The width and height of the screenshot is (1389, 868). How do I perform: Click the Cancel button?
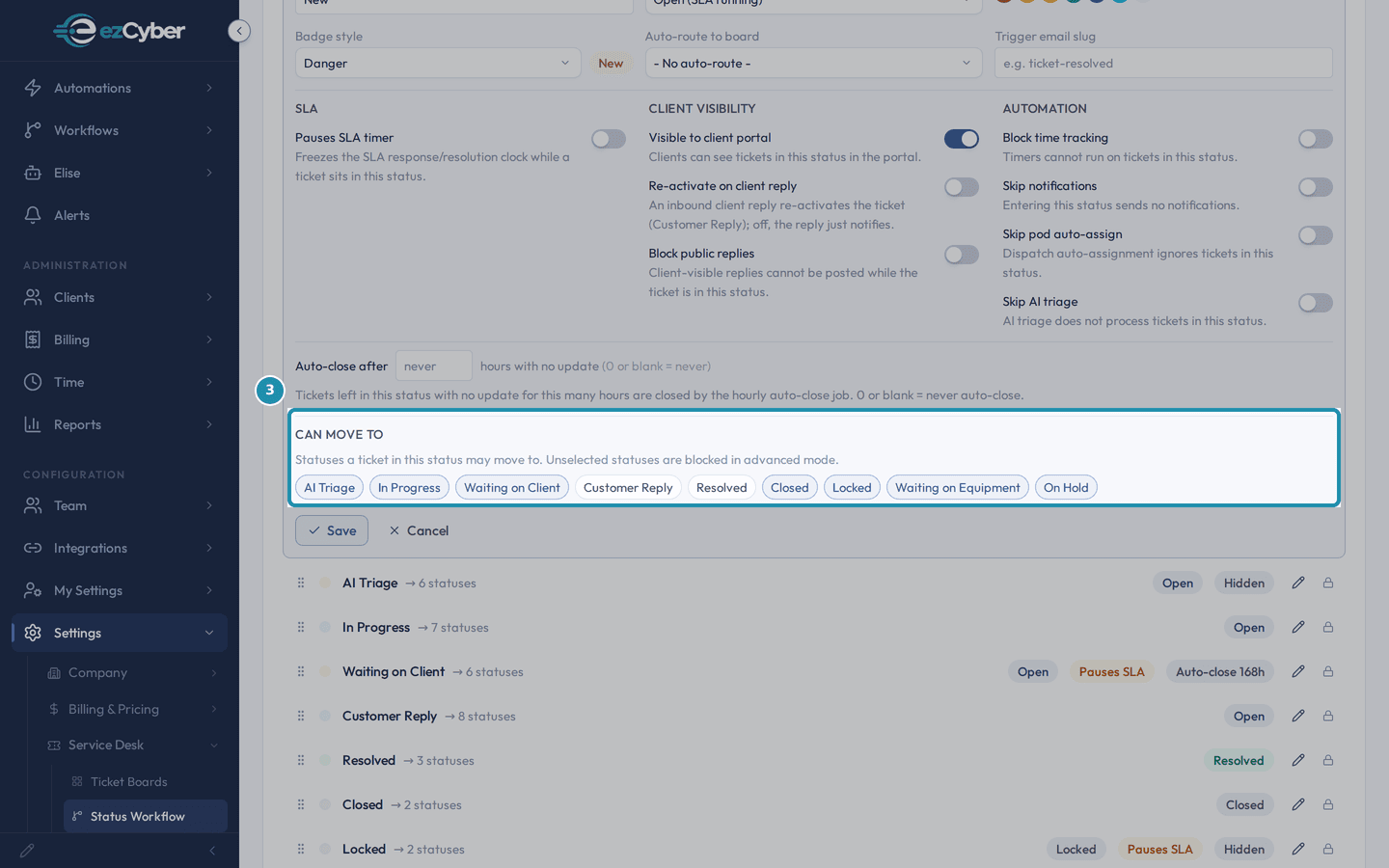pos(419,530)
